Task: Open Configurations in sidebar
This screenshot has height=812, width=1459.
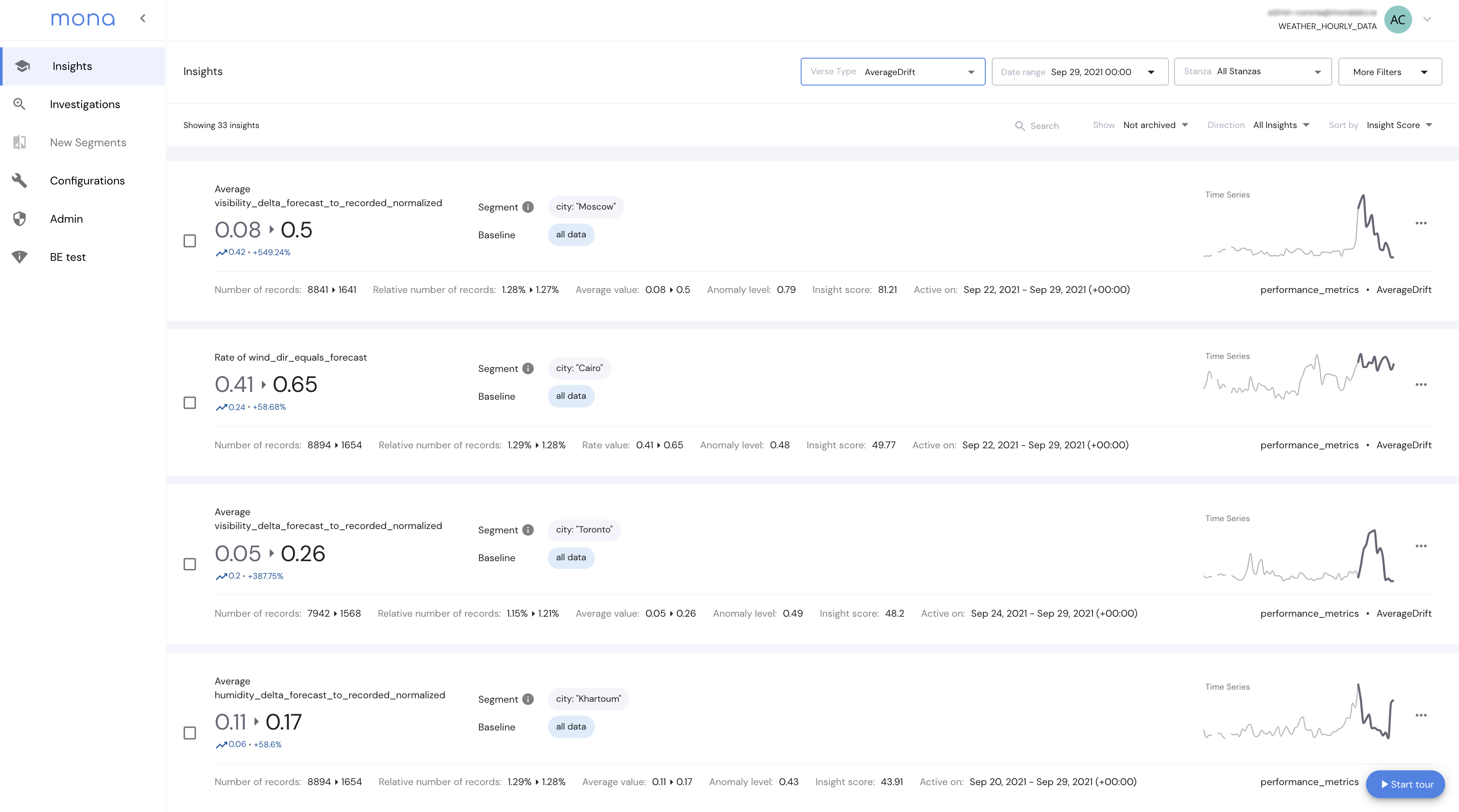Action: click(83, 181)
